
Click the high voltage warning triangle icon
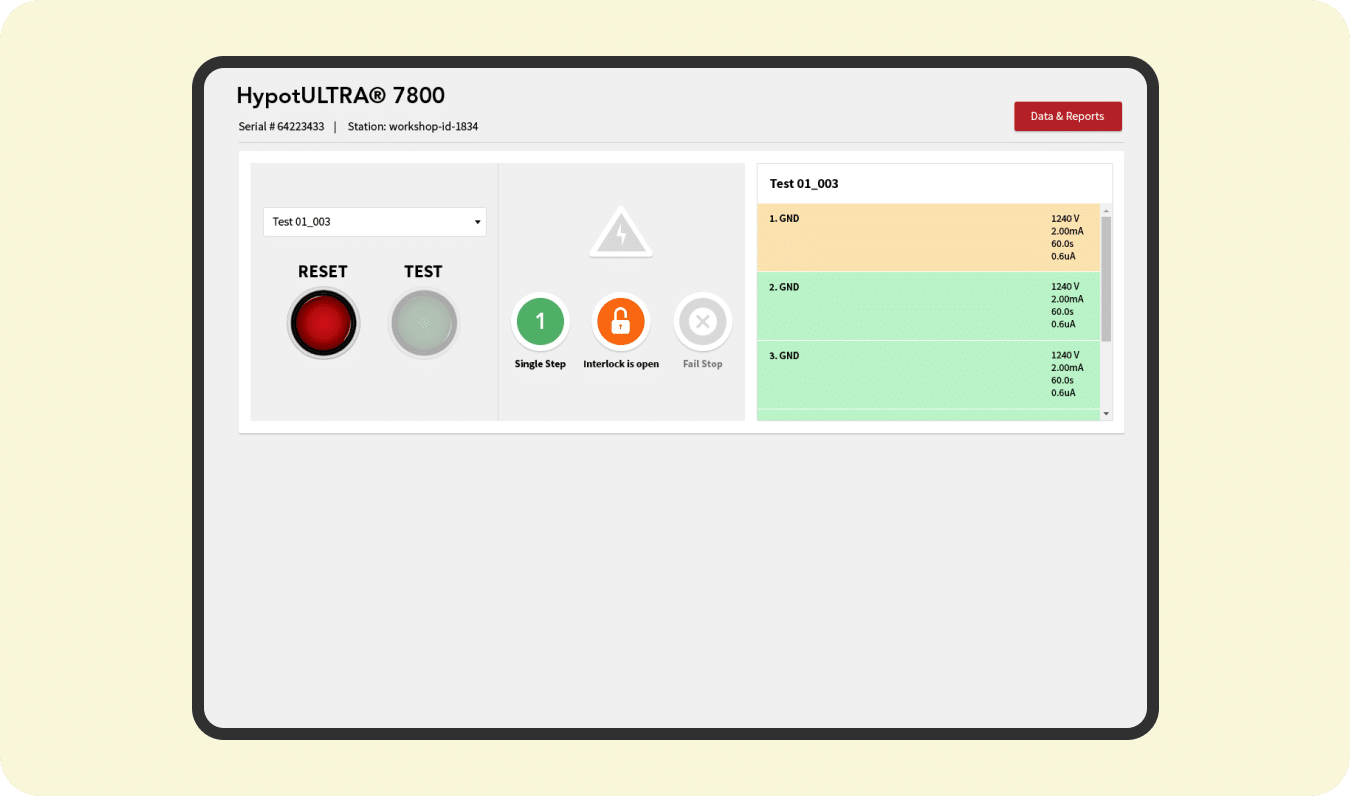pyautogui.click(x=621, y=233)
